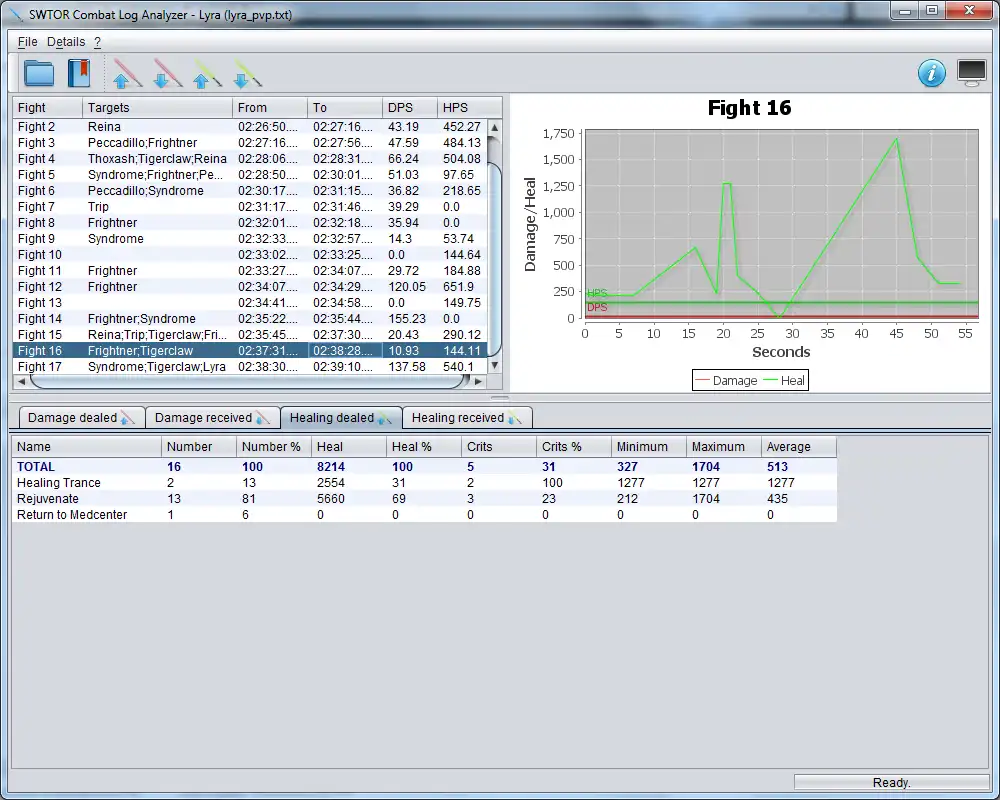Switch to the Damage dealed tab

coord(79,418)
